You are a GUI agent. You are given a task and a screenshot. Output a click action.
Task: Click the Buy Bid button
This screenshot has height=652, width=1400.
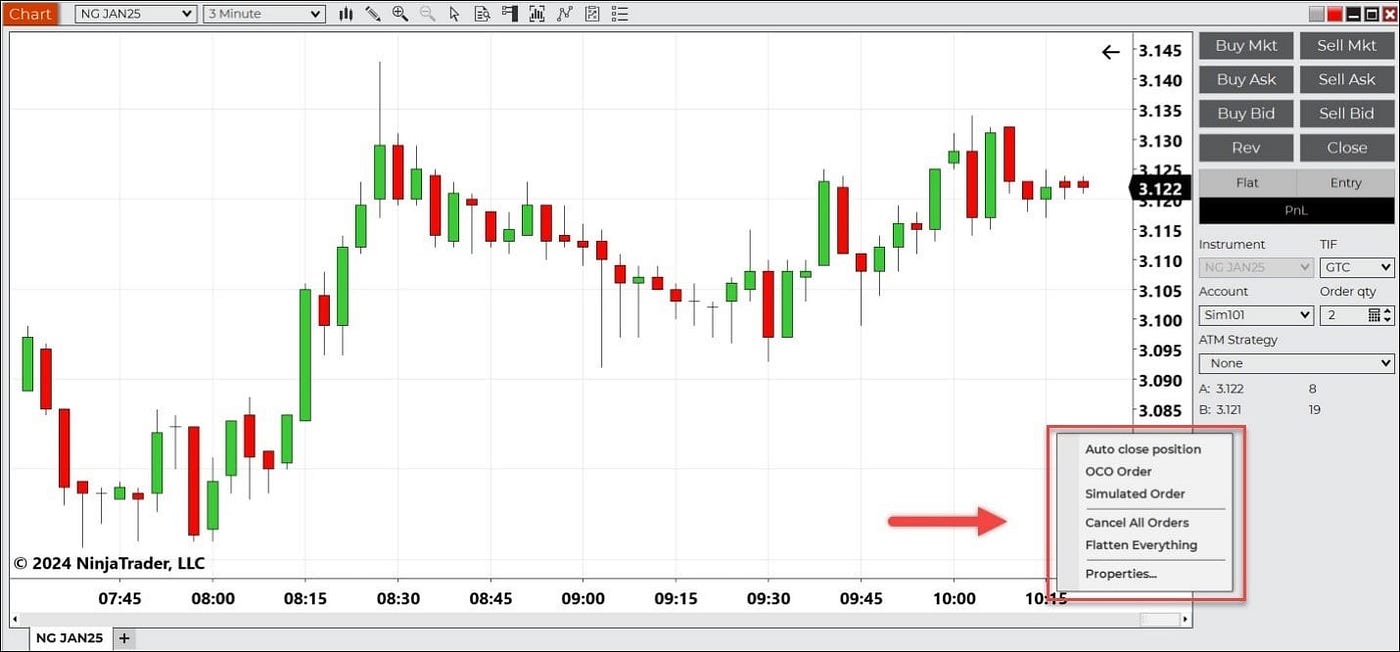[x=1246, y=113]
